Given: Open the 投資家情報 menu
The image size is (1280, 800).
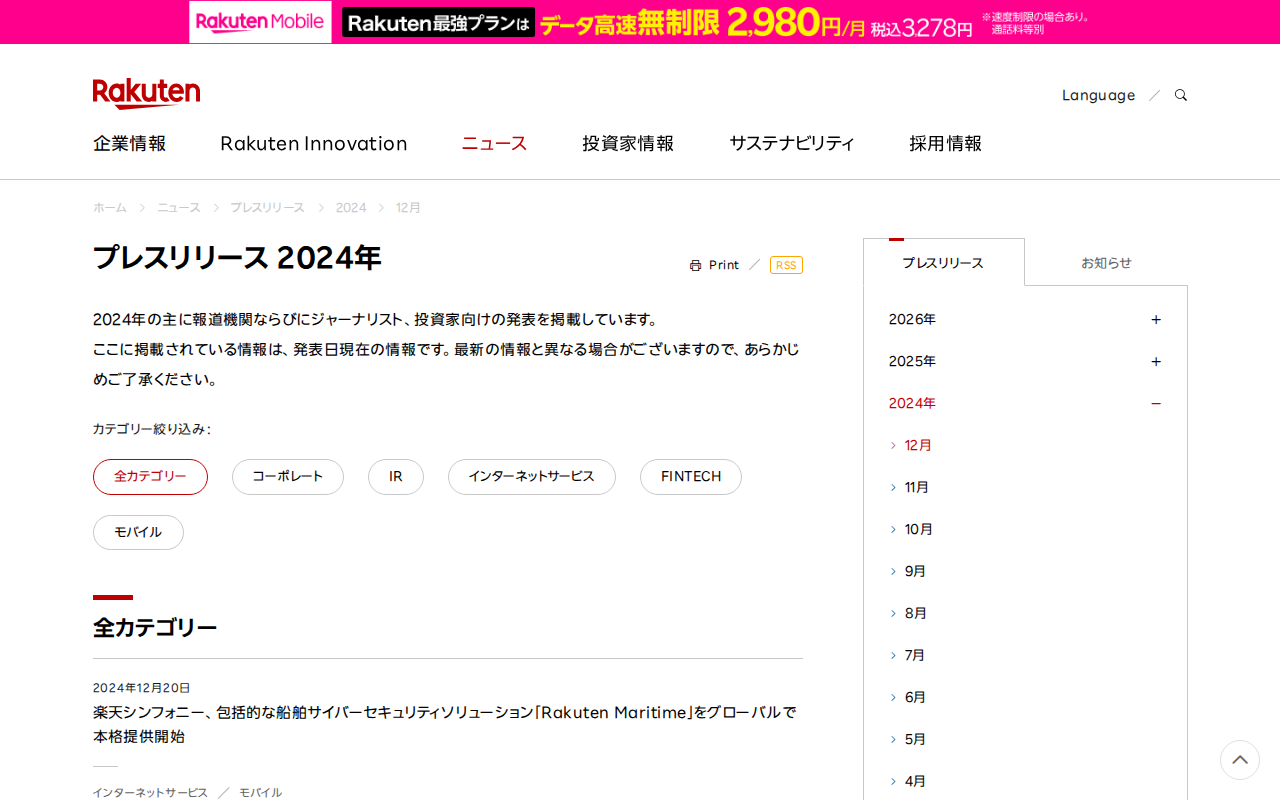Looking at the screenshot, I should pyautogui.click(x=627, y=143).
